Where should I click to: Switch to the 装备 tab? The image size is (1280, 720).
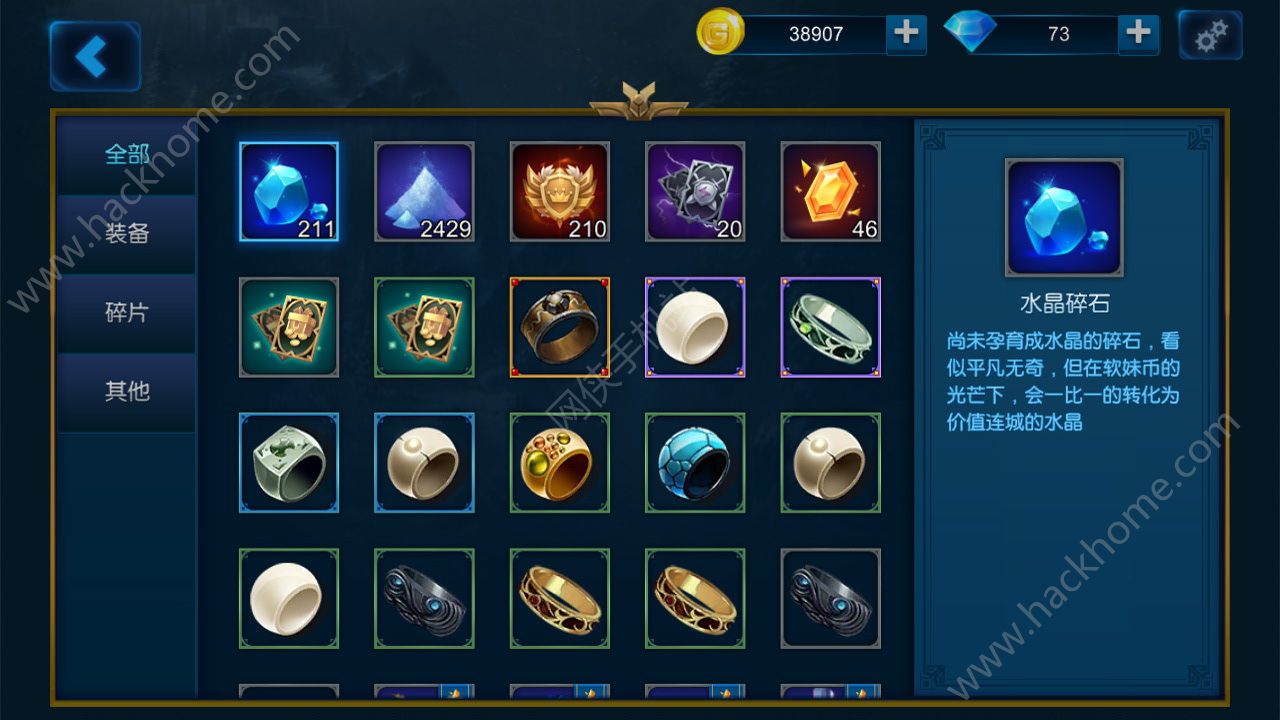point(127,234)
